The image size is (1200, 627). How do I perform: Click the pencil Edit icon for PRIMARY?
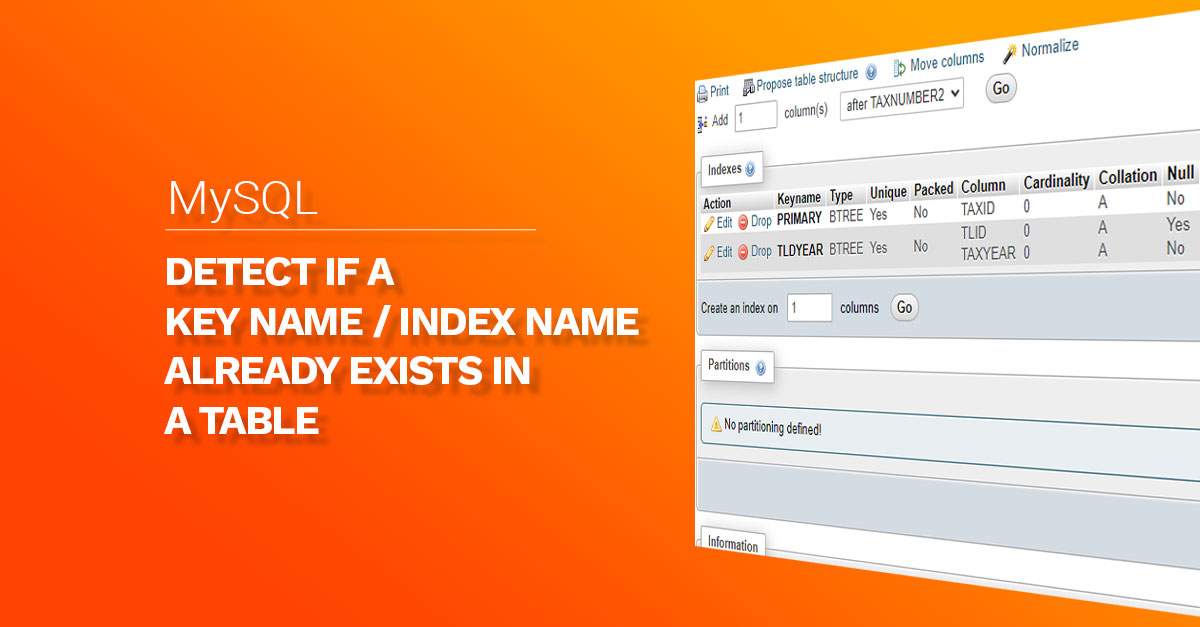tap(709, 223)
